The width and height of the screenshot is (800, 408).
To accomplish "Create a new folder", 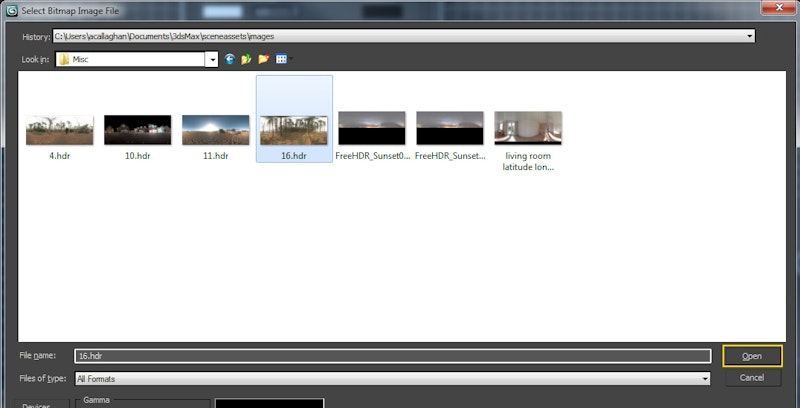I will 264,59.
